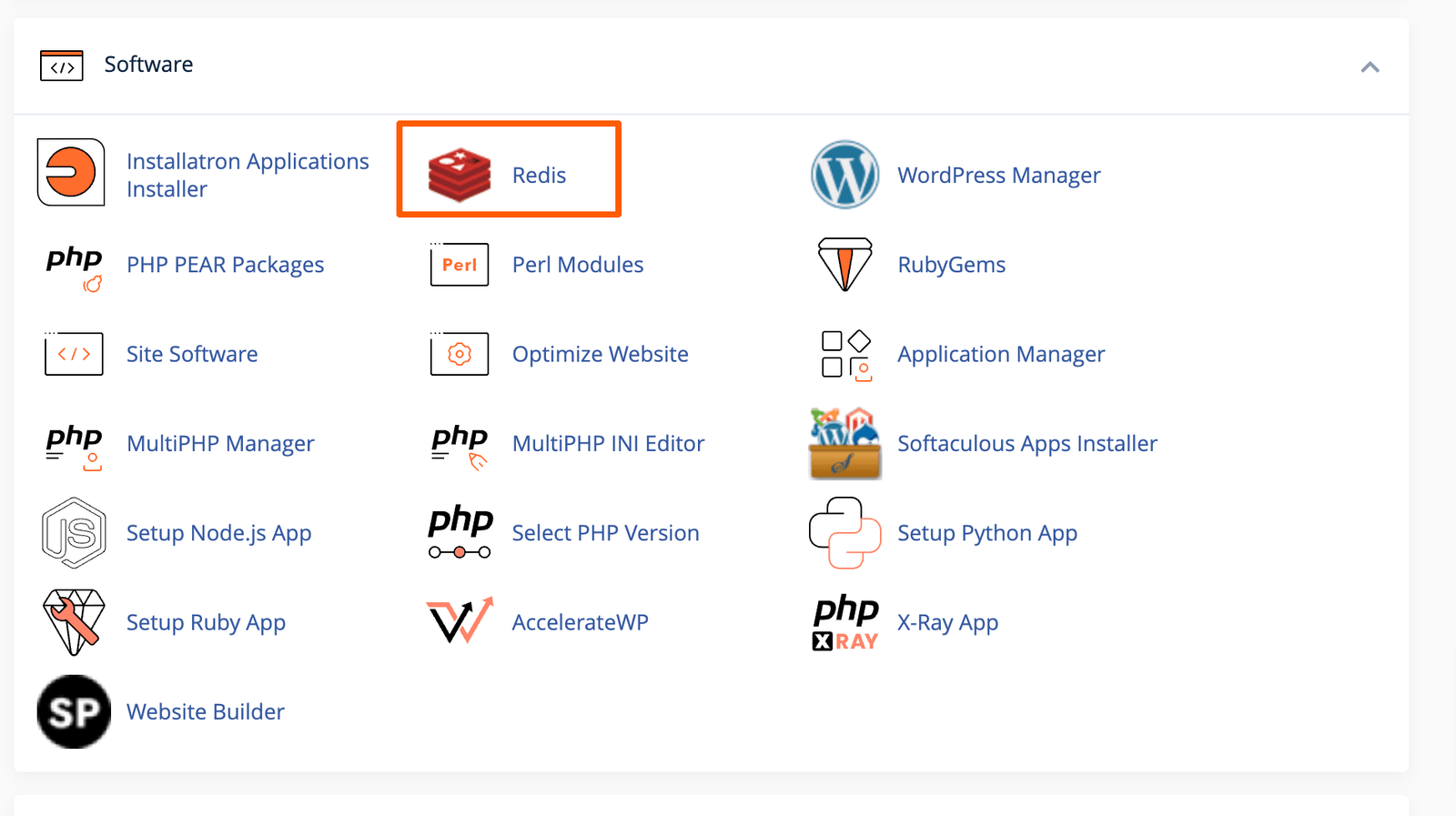Open the AccelerateWP link
Image resolution: width=1456 pixels, height=816 pixels.
click(580, 622)
